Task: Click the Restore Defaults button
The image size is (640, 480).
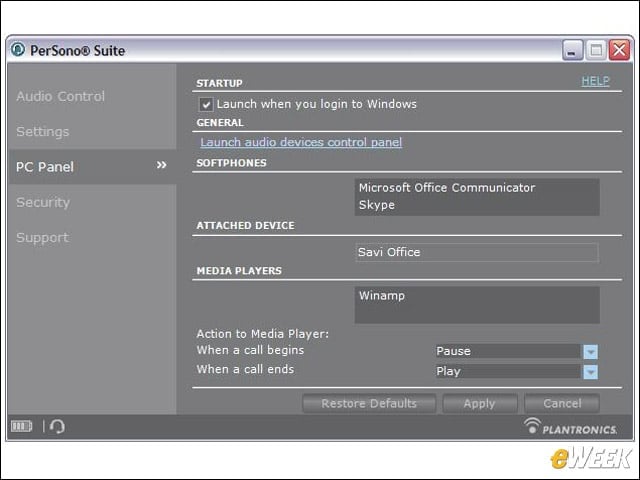Action: point(369,403)
